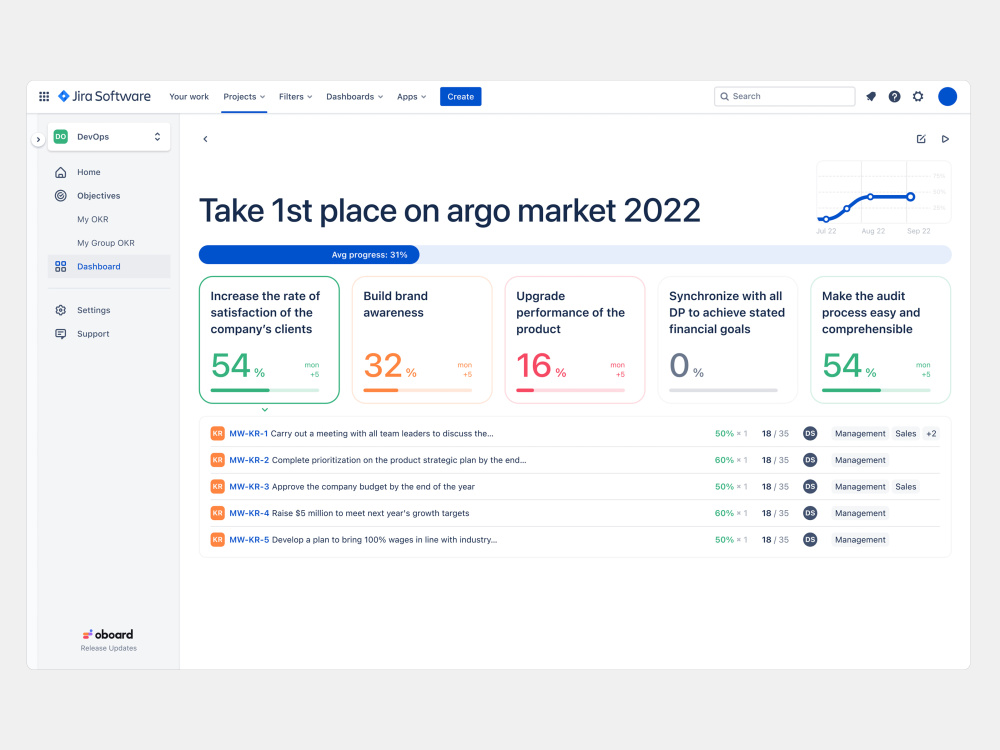Viewport: 1000px width, 750px height.
Task: Open the notifications icon in the header
Action: (x=871, y=96)
